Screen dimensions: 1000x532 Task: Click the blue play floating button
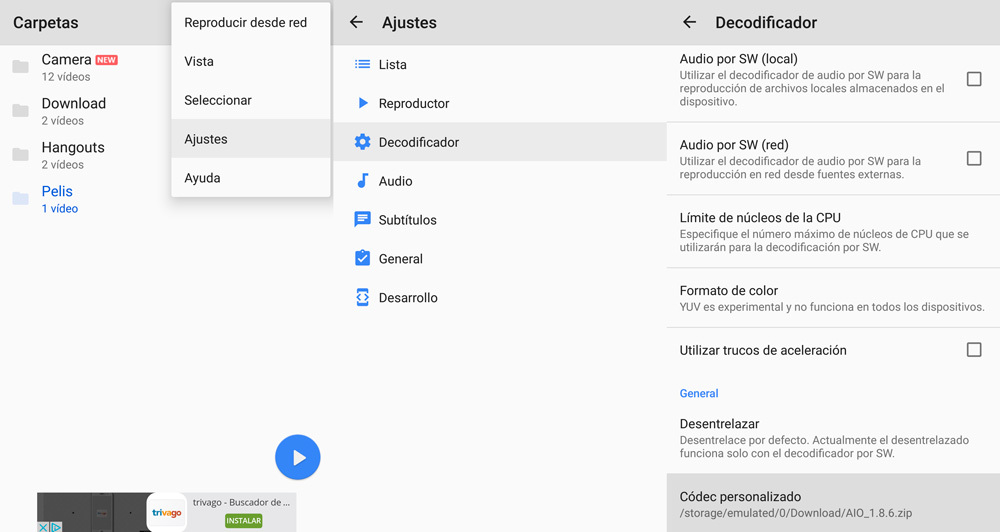point(298,457)
